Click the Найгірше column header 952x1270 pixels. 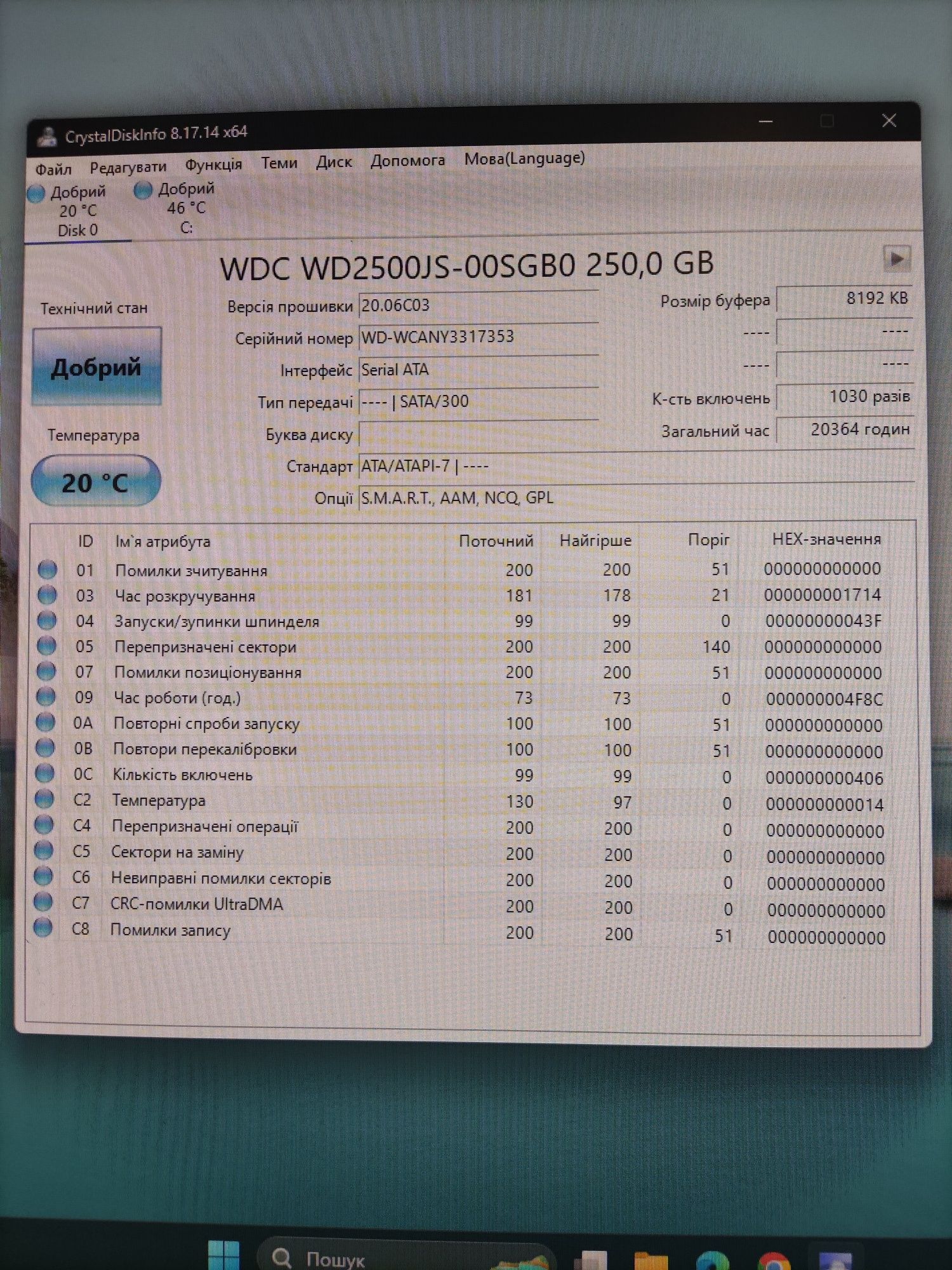(x=595, y=540)
